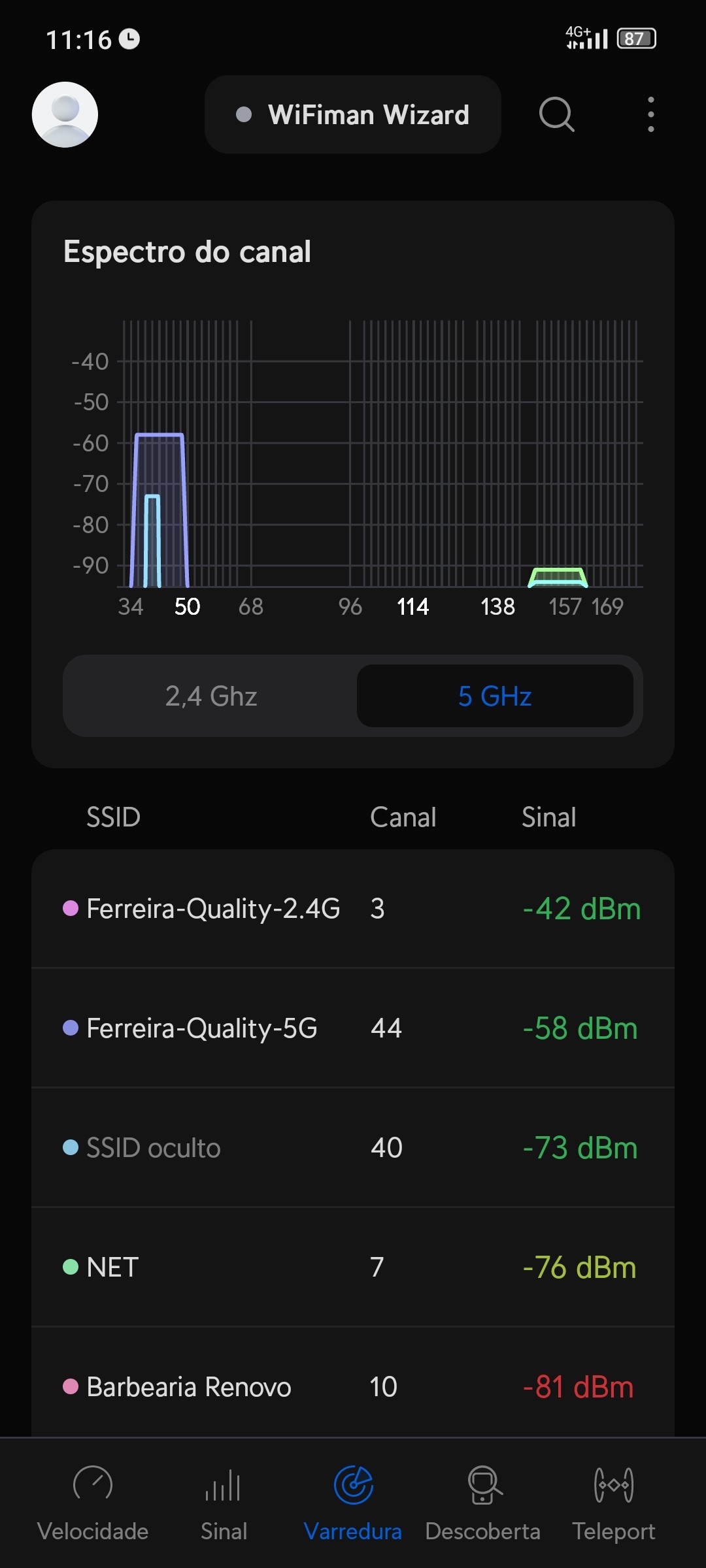
Task: Sort networks by Canal column header
Action: coord(403,817)
